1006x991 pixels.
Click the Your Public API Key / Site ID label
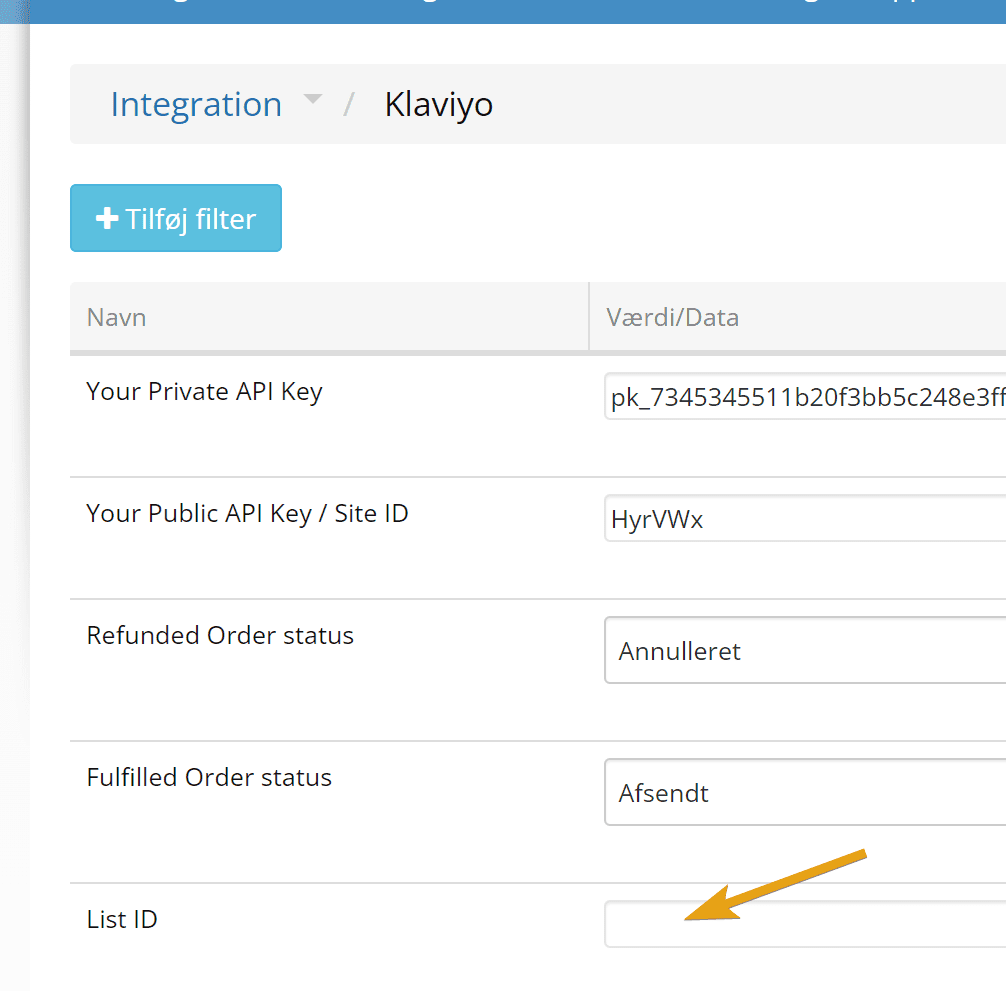tap(247, 514)
